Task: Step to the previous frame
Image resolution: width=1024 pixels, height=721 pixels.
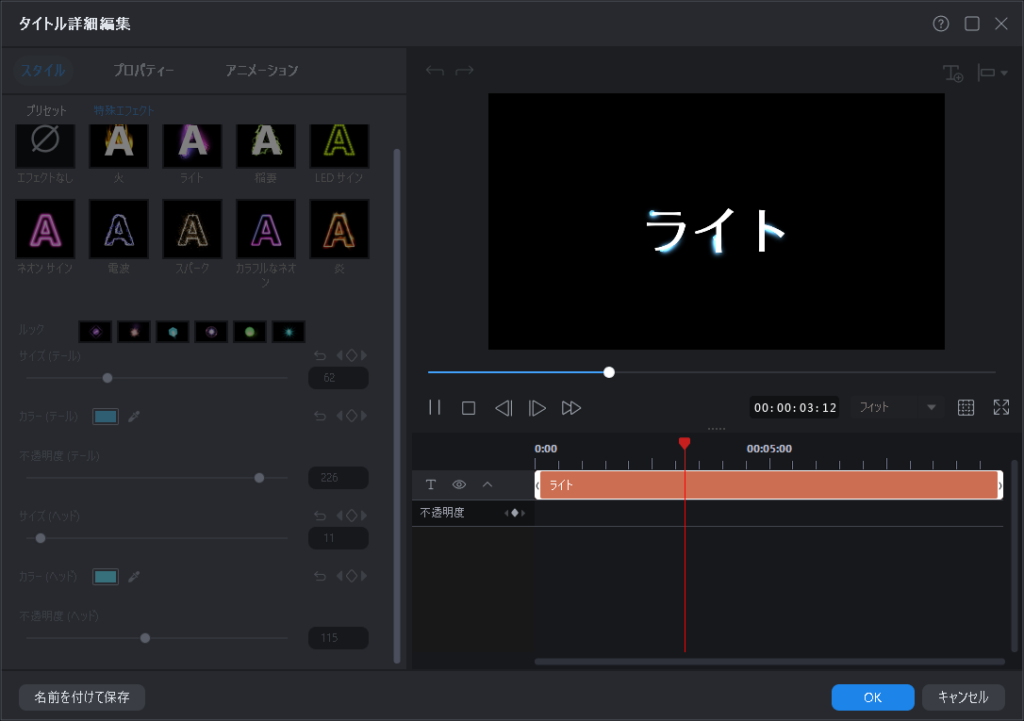Action: pyautogui.click(x=503, y=407)
